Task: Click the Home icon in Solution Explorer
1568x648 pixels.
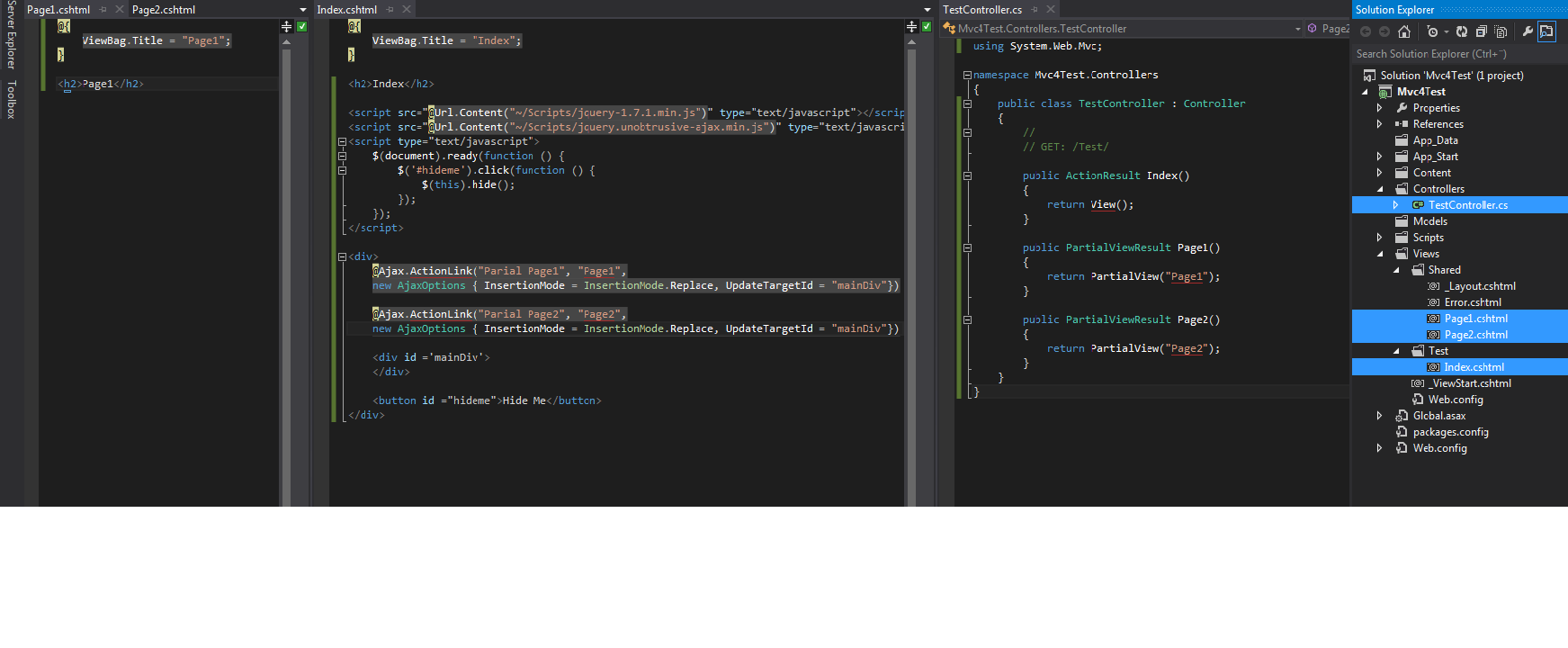Action: [x=1404, y=31]
